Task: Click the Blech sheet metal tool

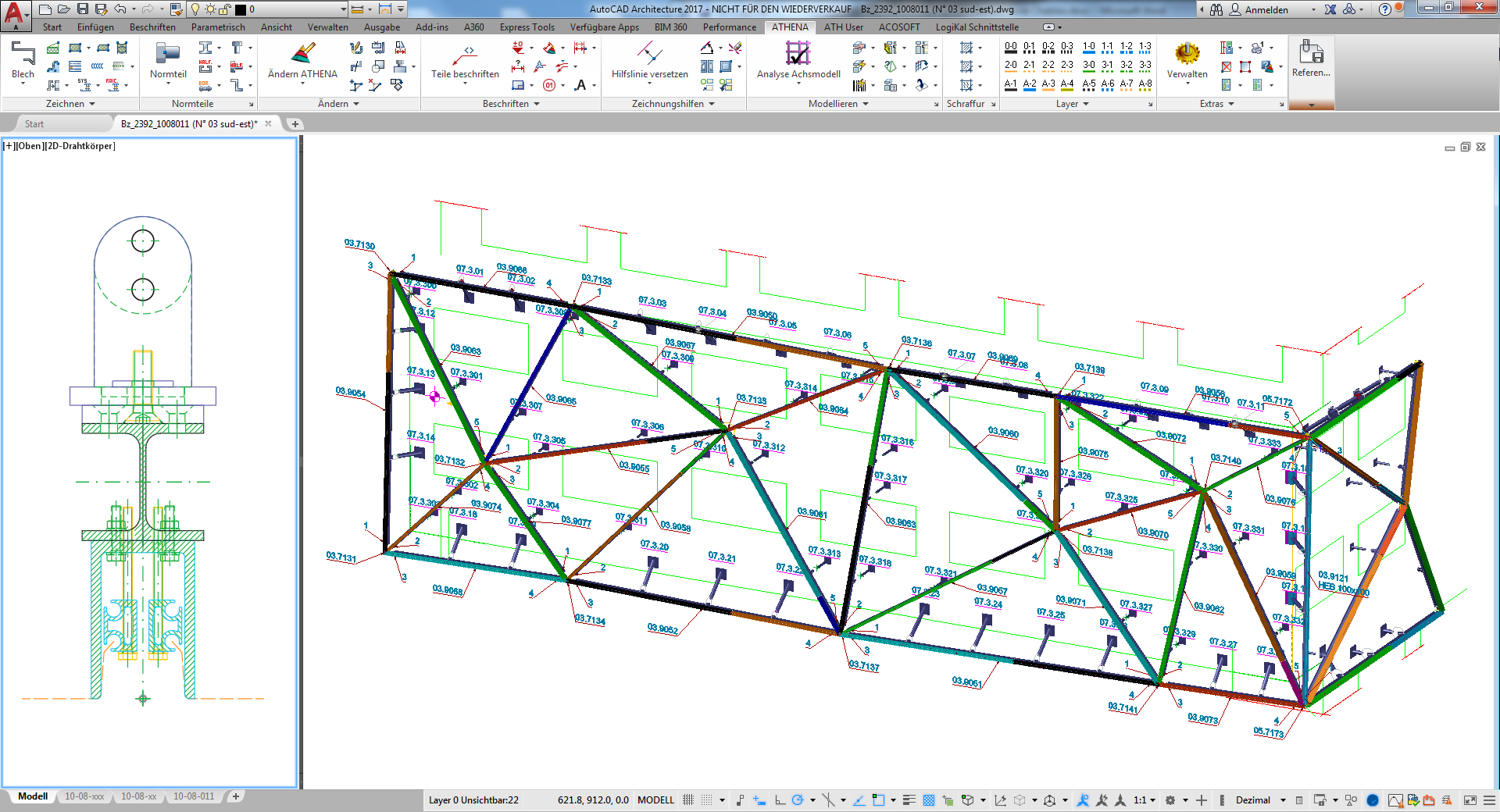Action: tap(23, 60)
